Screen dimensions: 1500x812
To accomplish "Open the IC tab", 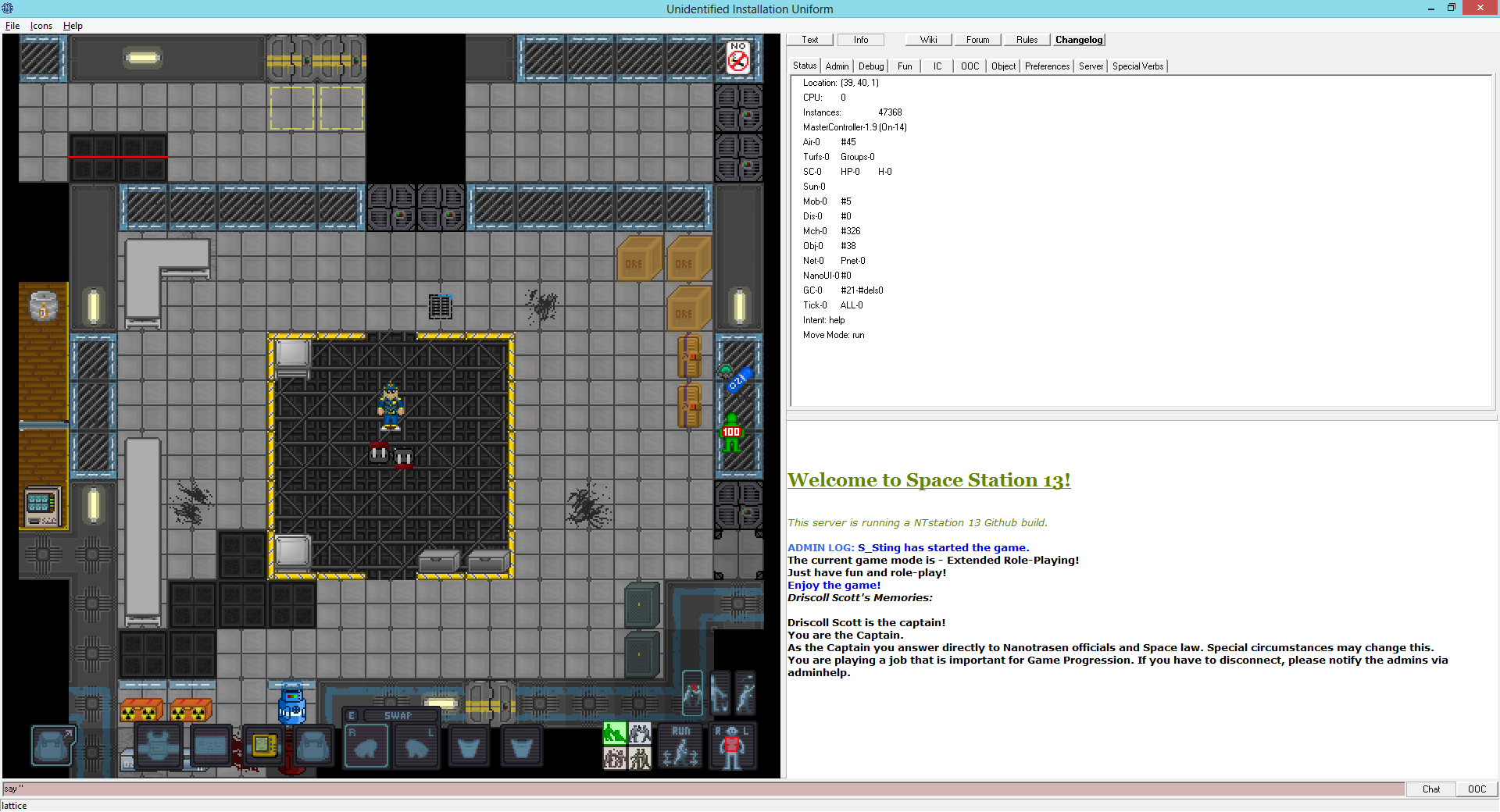I will click(x=937, y=66).
